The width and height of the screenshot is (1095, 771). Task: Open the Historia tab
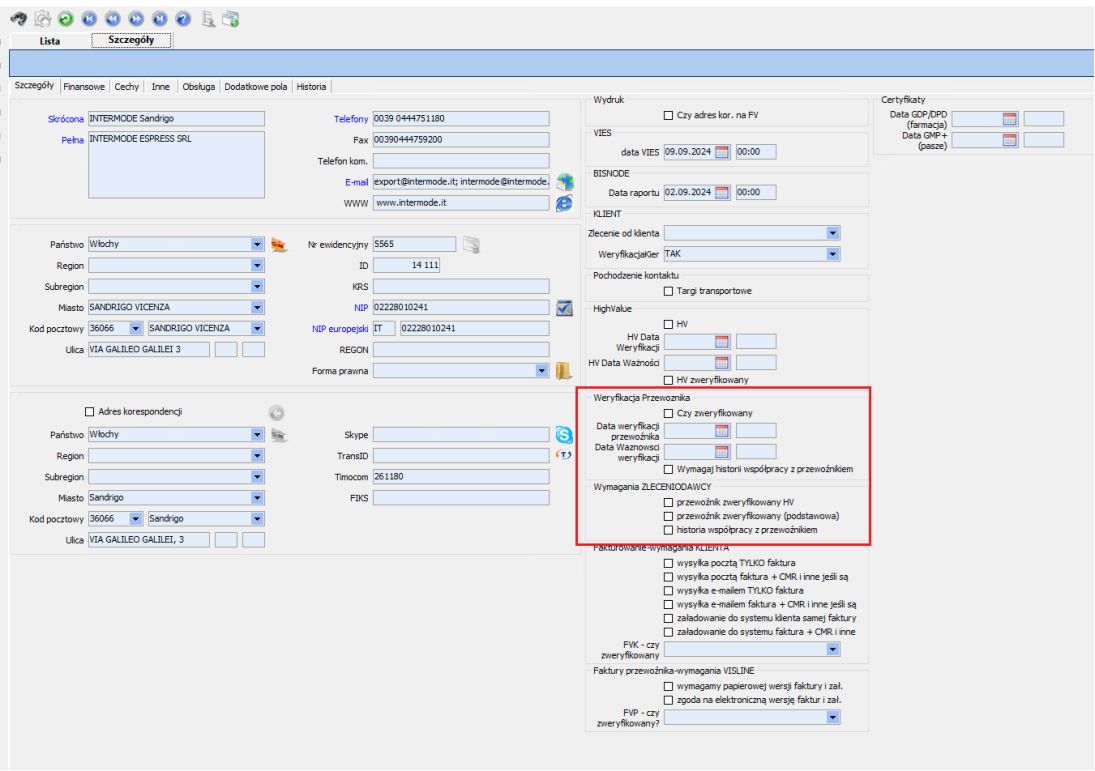(x=311, y=87)
